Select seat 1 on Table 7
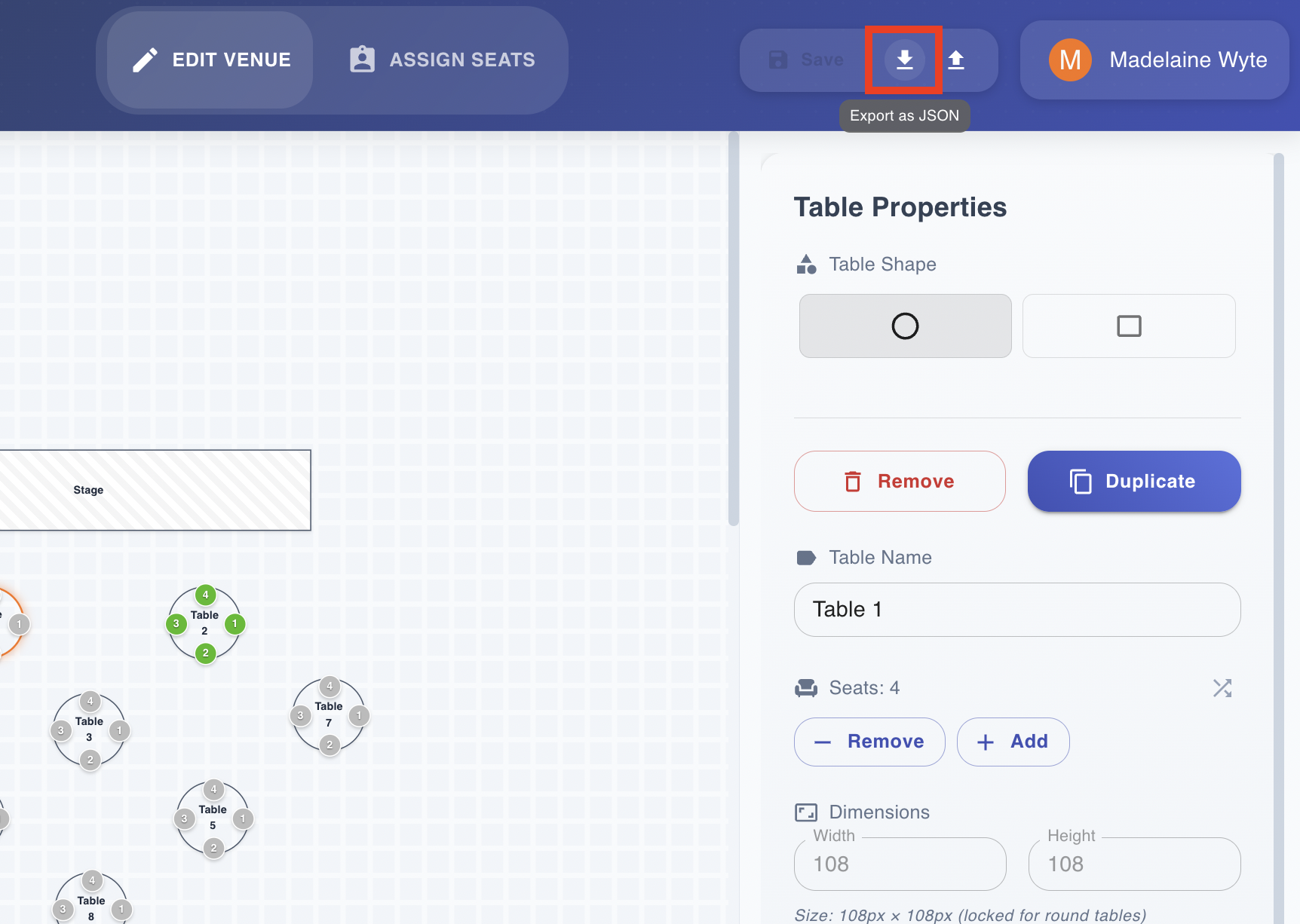Viewport: 1300px width, 924px height. [x=359, y=715]
